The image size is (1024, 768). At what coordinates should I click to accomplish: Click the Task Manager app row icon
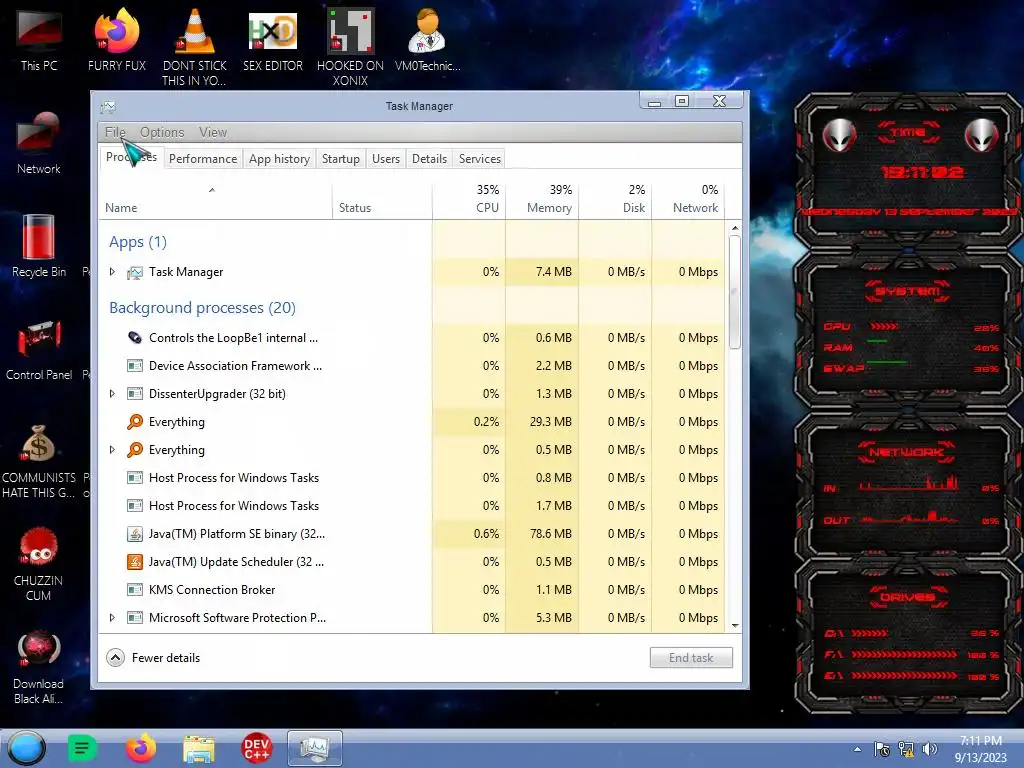tap(135, 272)
